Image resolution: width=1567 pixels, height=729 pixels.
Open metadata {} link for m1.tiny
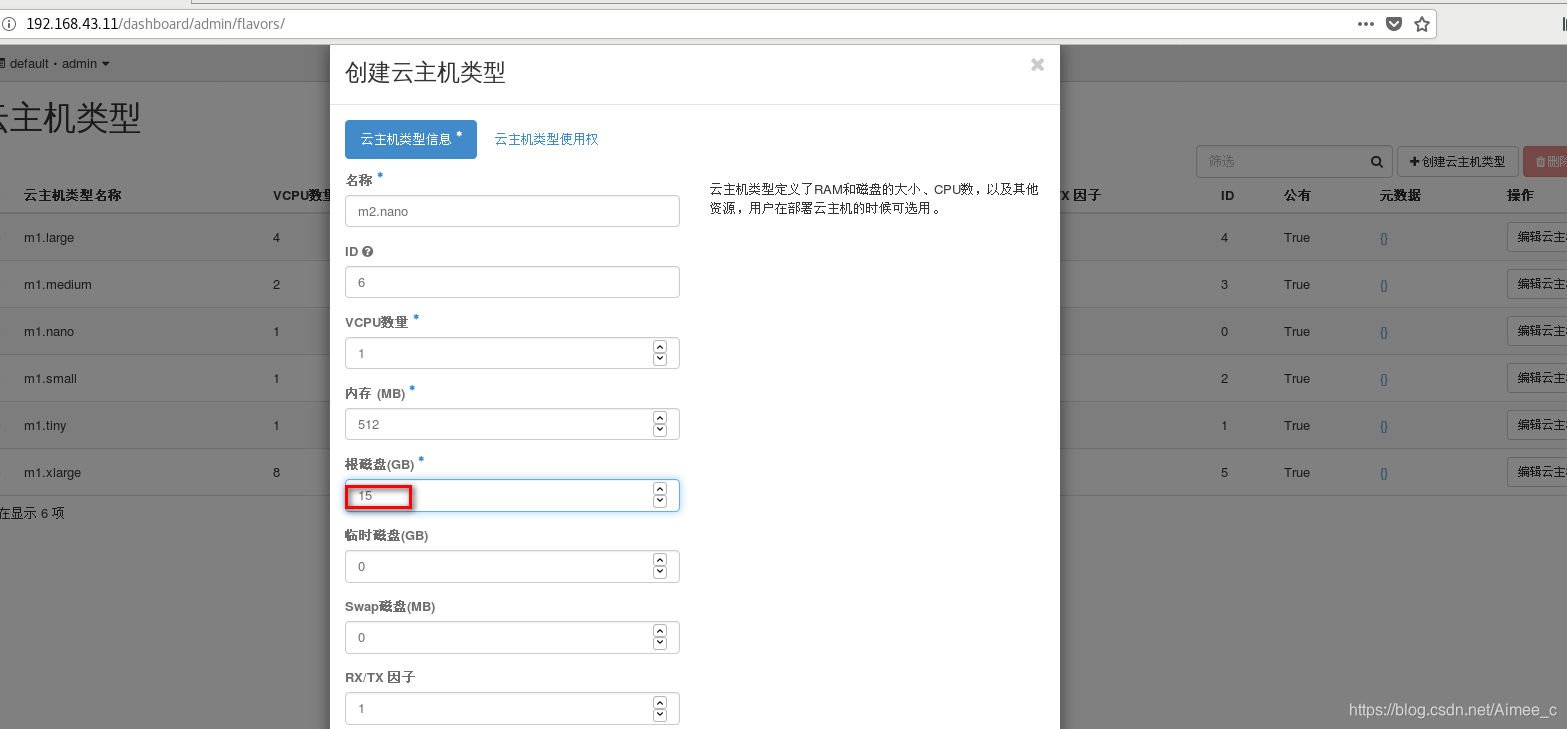point(1384,426)
